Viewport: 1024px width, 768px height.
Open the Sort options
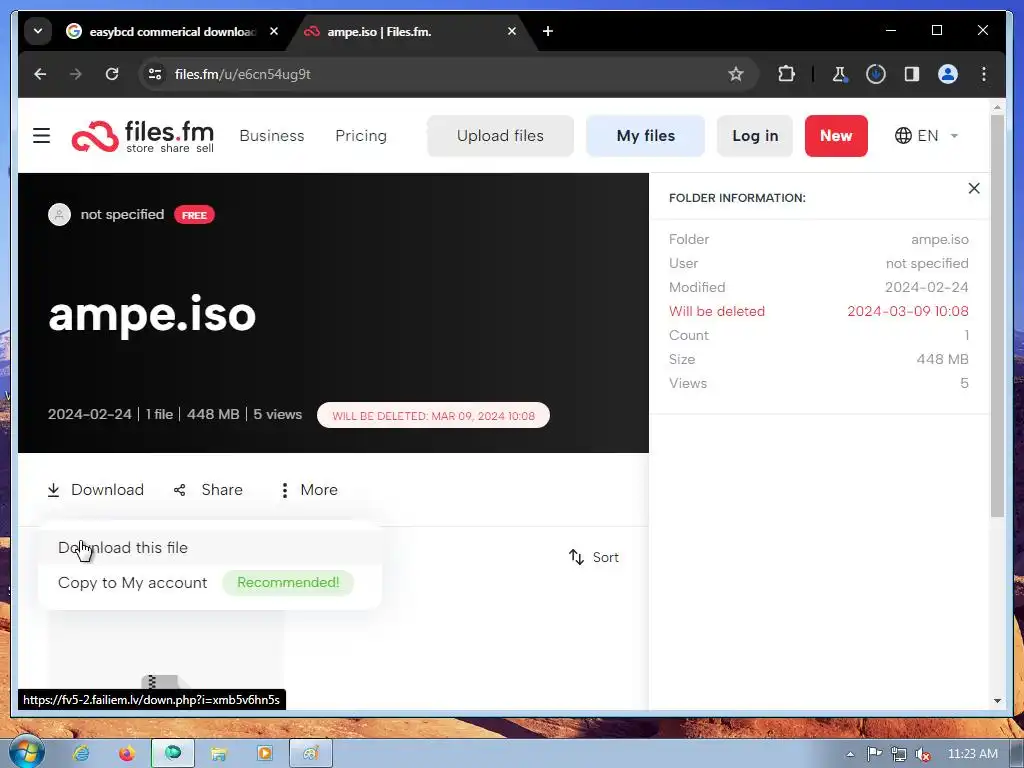[x=594, y=557]
